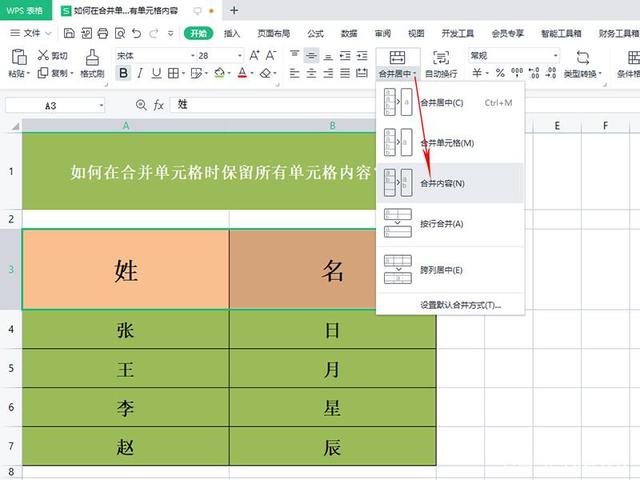Choose 合并单元格(M) from merge menu
The image size is (640, 480).
450,143
